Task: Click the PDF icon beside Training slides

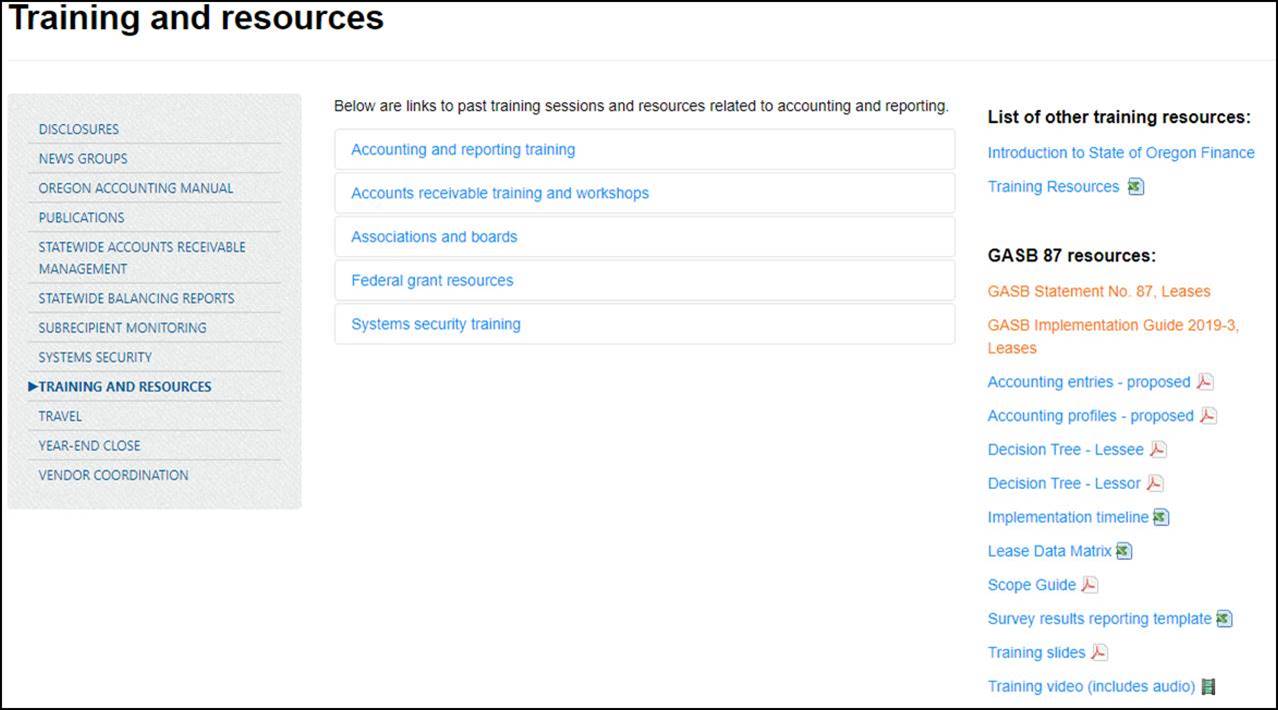Action: pyautogui.click(x=1099, y=653)
